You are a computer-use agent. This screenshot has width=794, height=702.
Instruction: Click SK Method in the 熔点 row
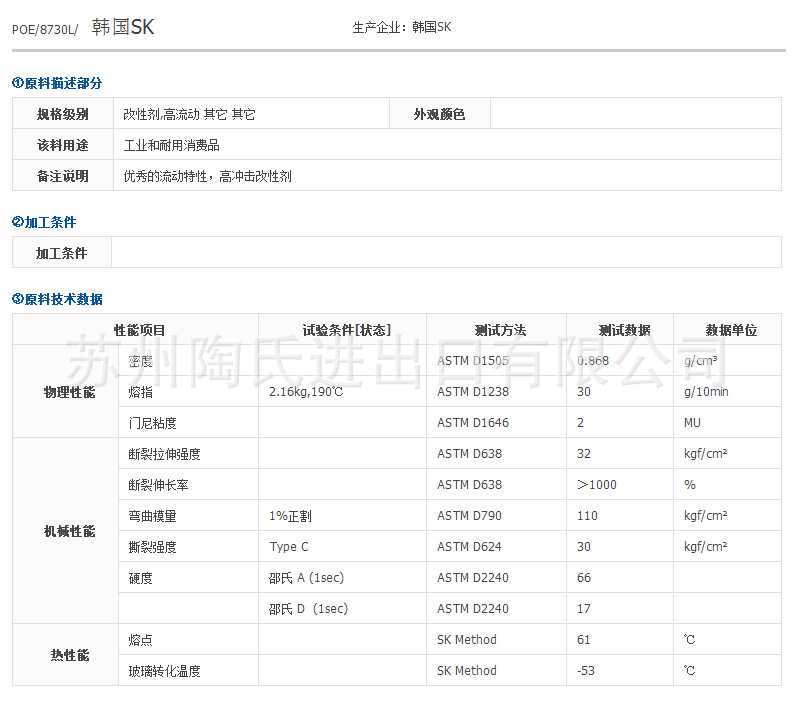467,639
